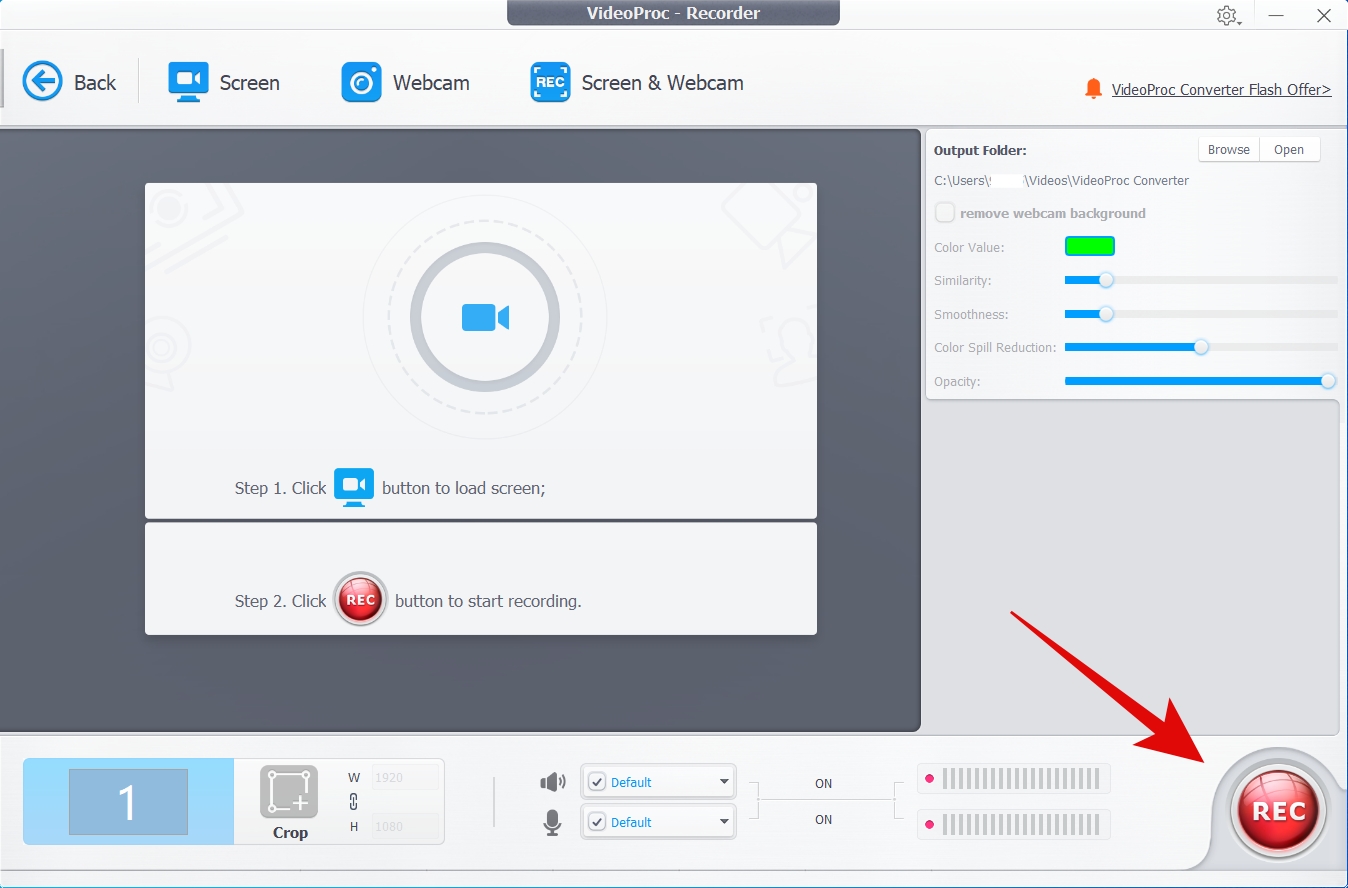Select the Screen recording mode icon
The image size is (1348, 888).
188,82
